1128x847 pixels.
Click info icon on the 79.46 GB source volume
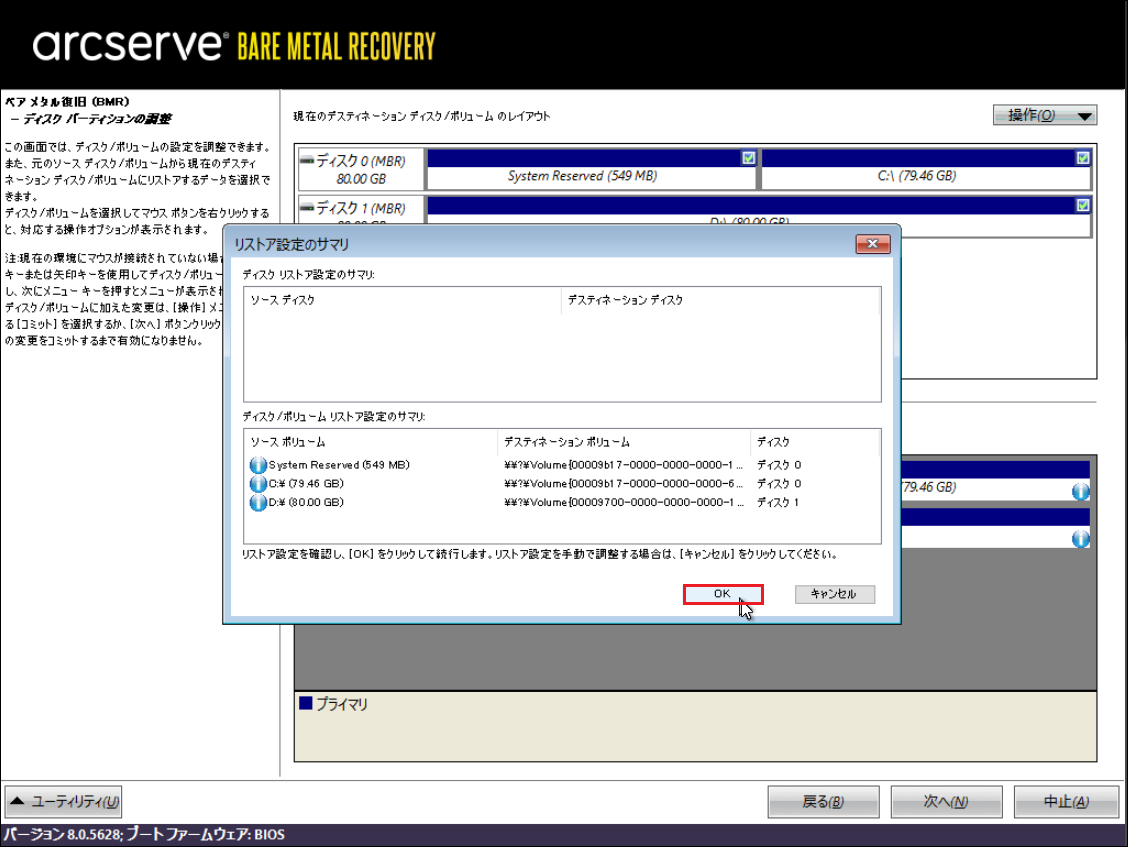1080,491
